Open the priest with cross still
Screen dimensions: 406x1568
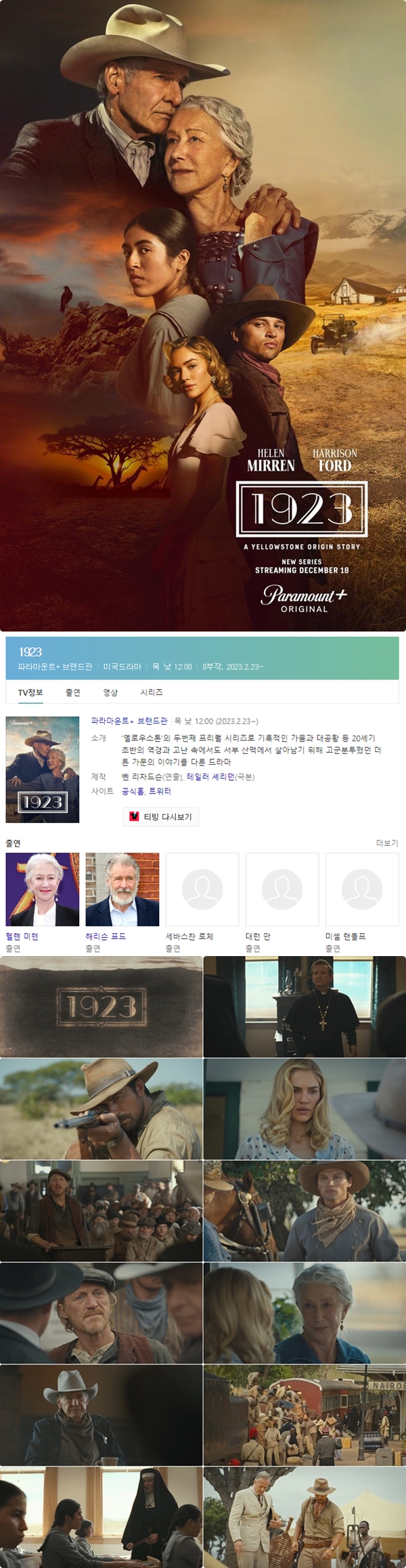click(x=304, y=1006)
